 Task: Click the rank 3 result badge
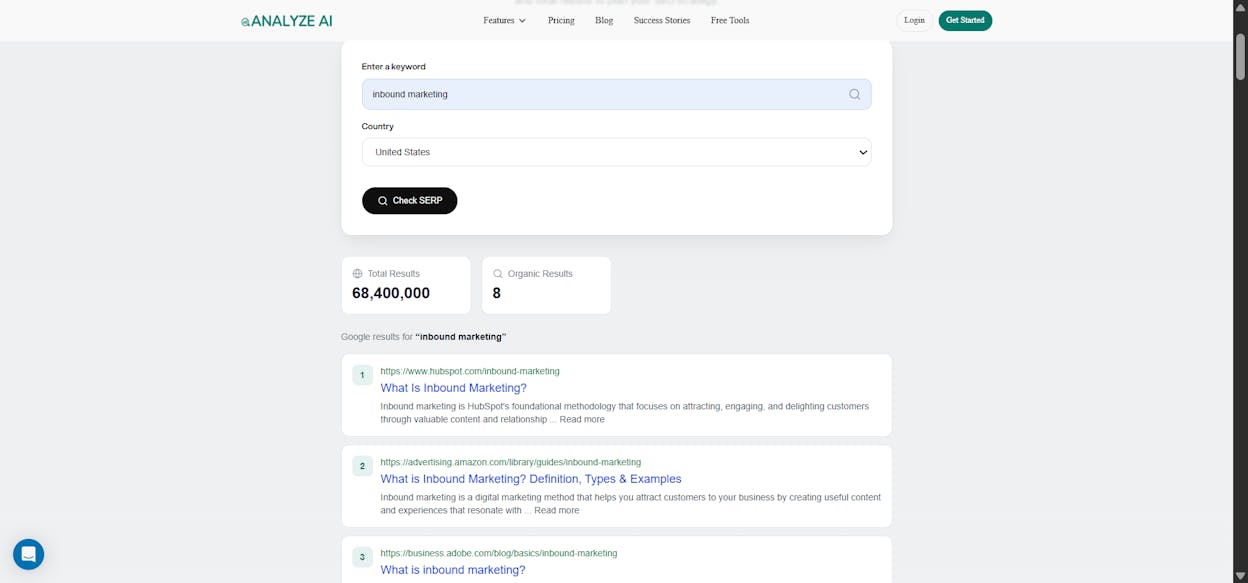pyautogui.click(x=362, y=557)
